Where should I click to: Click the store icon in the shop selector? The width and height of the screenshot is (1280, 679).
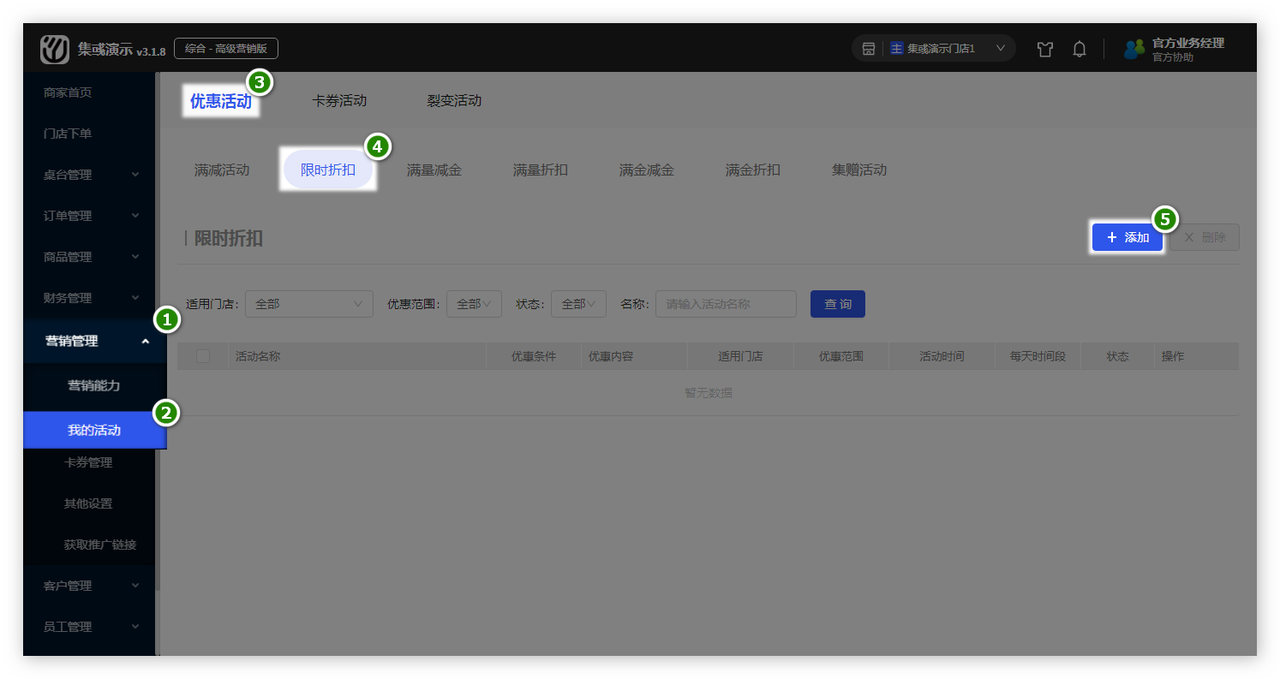point(869,49)
